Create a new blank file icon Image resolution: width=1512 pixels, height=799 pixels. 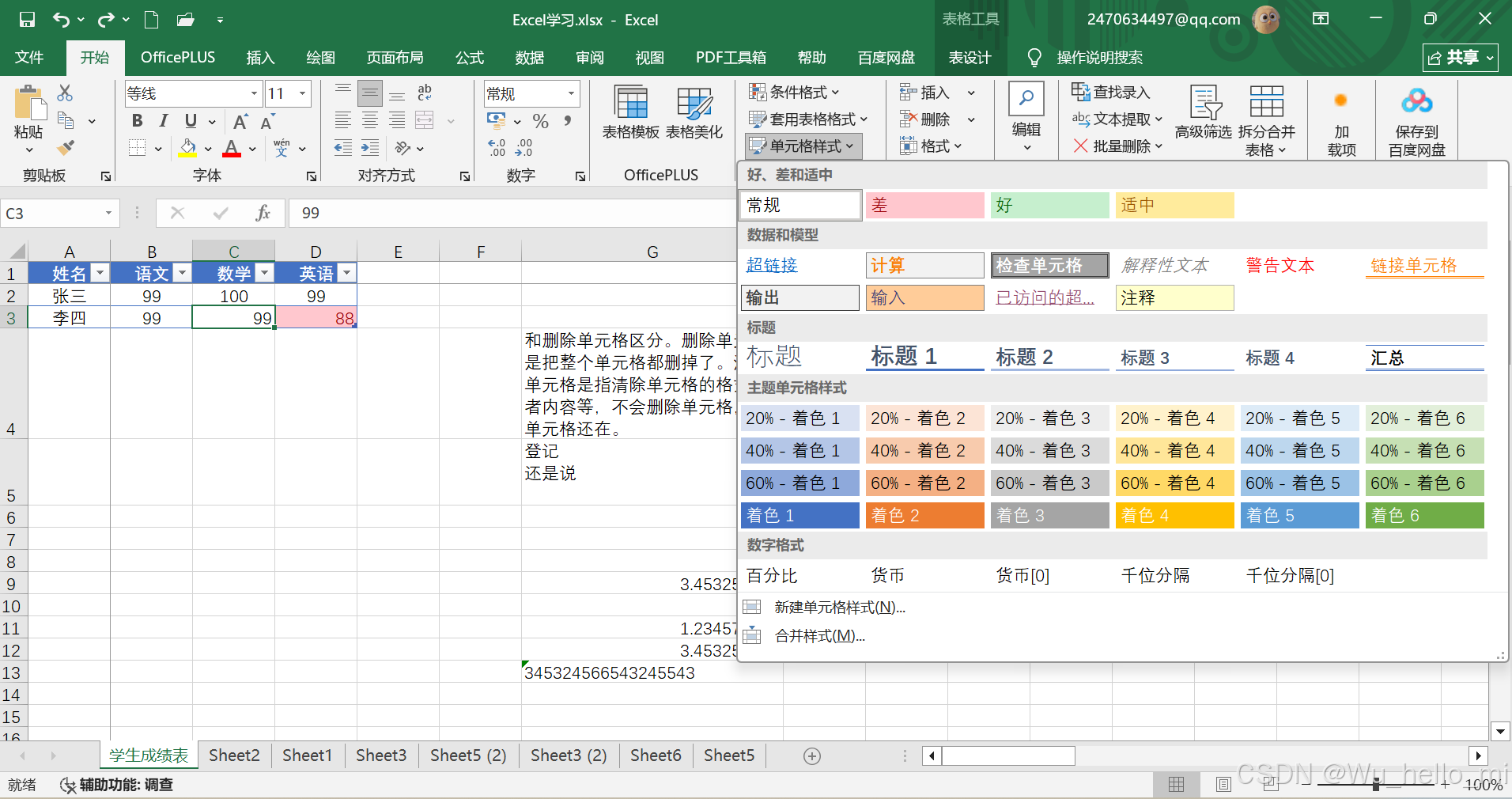[x=151, y=20]
